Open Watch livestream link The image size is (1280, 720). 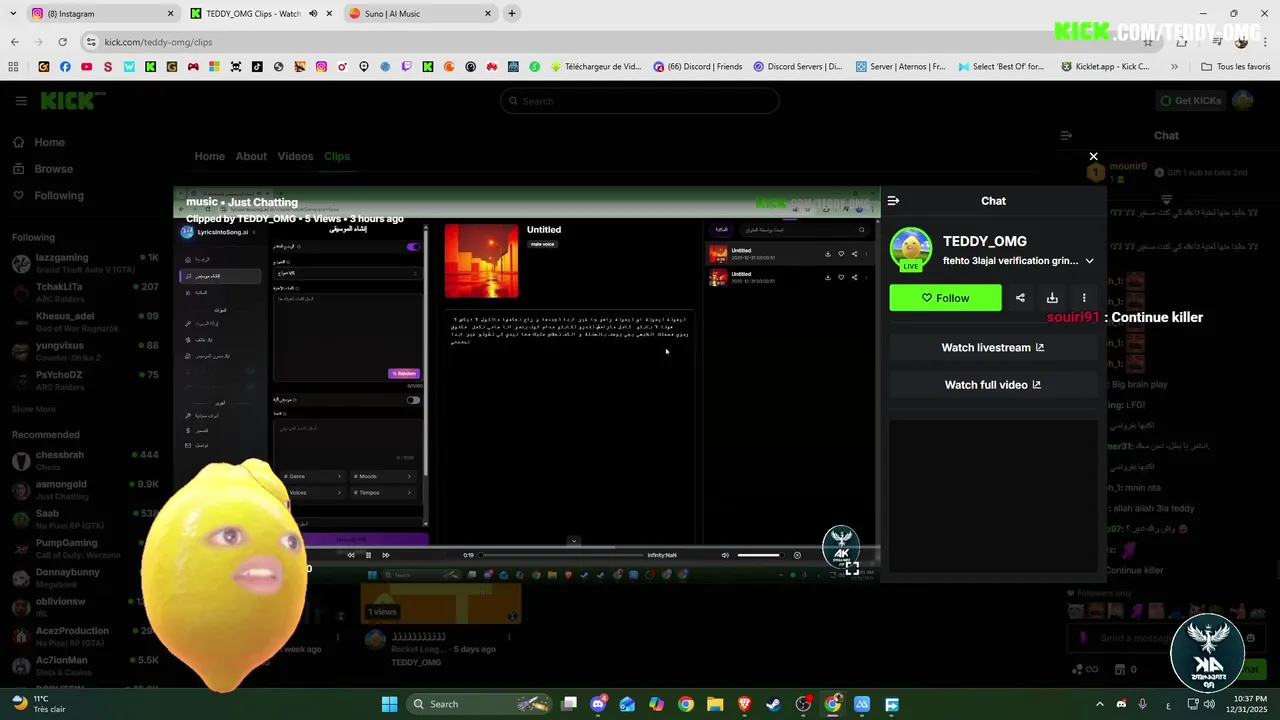tap(993, 348)
